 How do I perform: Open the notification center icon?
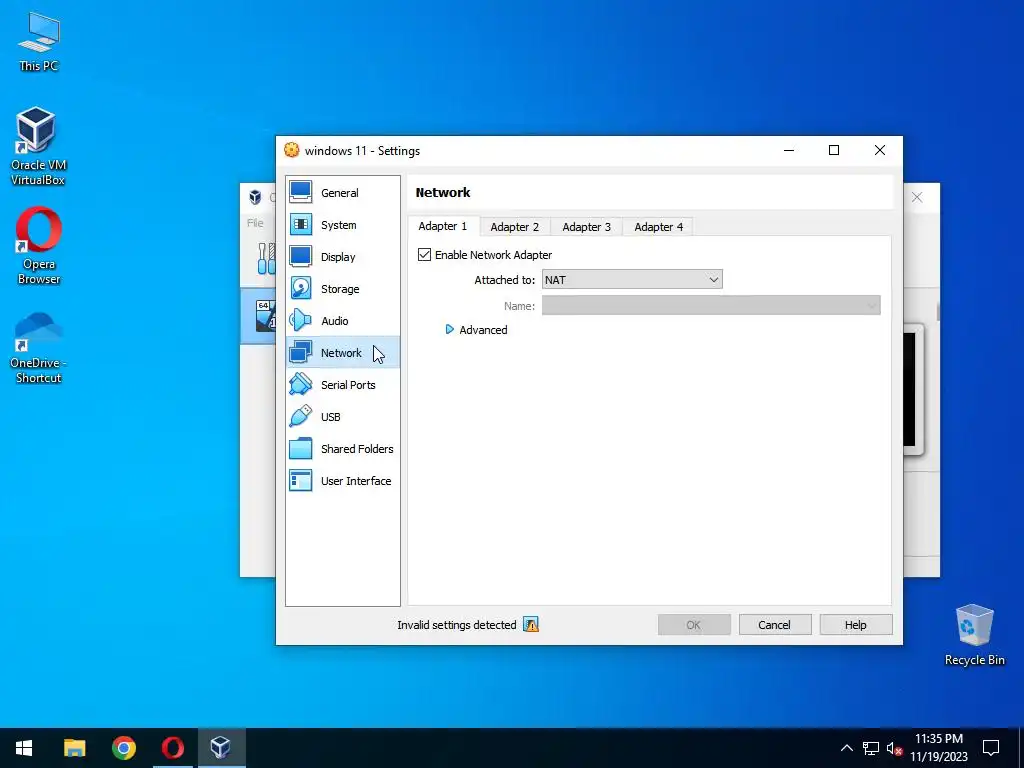click(x=991, y=748)
